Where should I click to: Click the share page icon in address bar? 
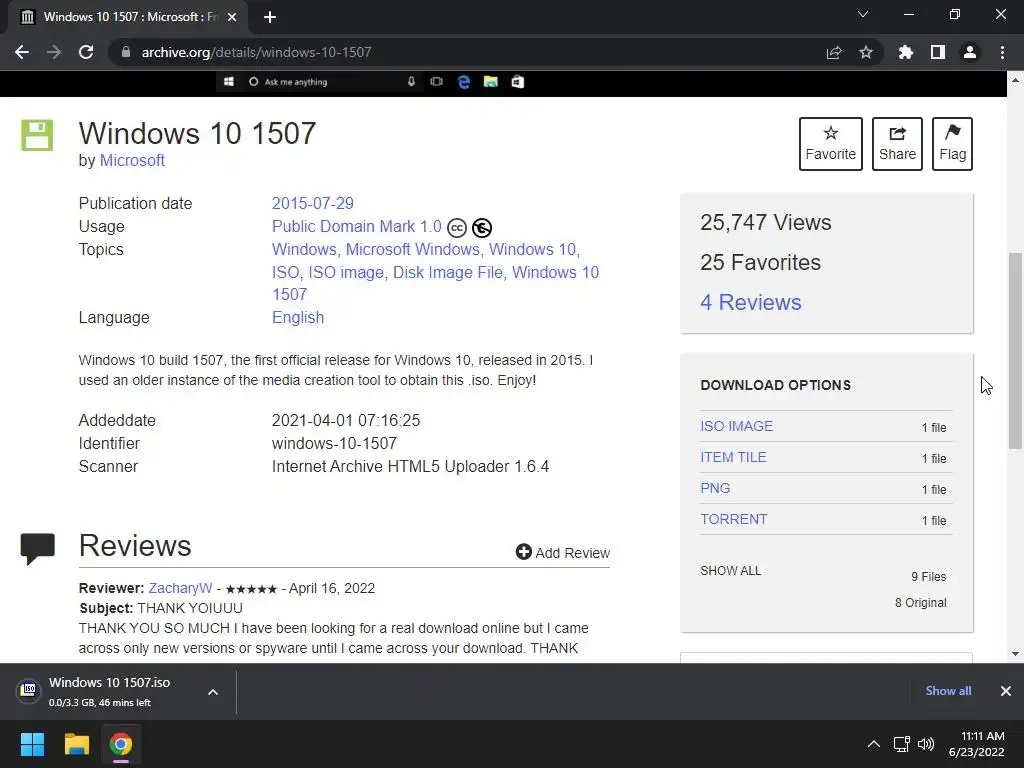[x=834, y=52]
